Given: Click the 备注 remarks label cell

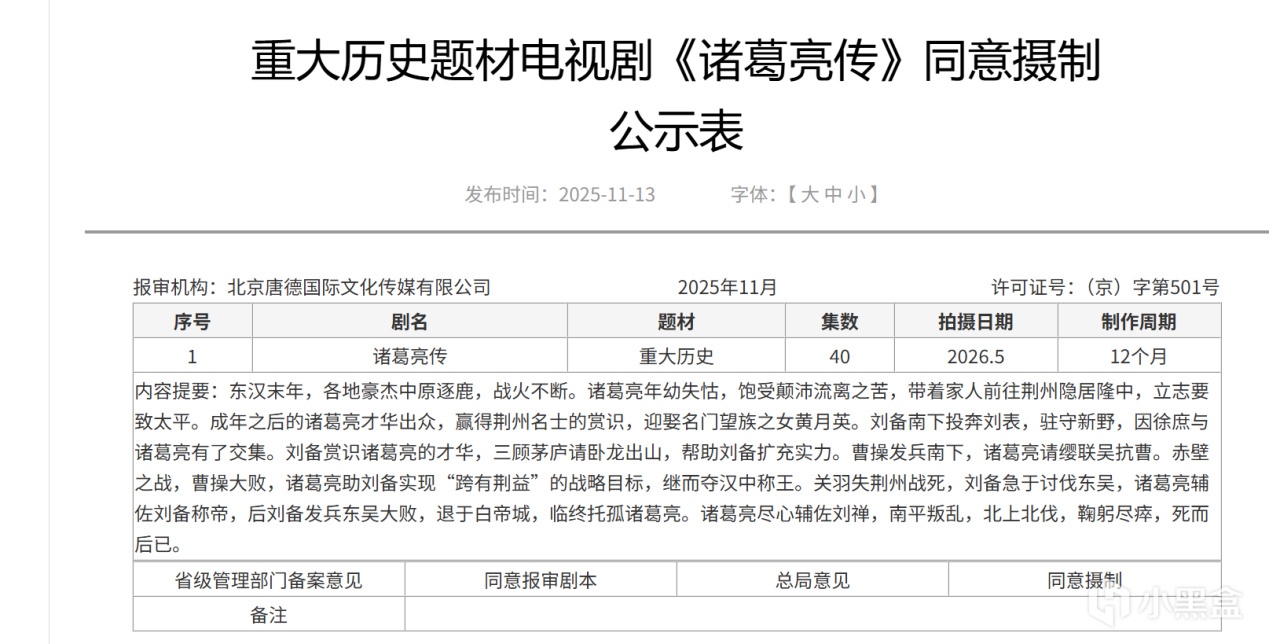Looking at the screenshot, I should 269,614.
